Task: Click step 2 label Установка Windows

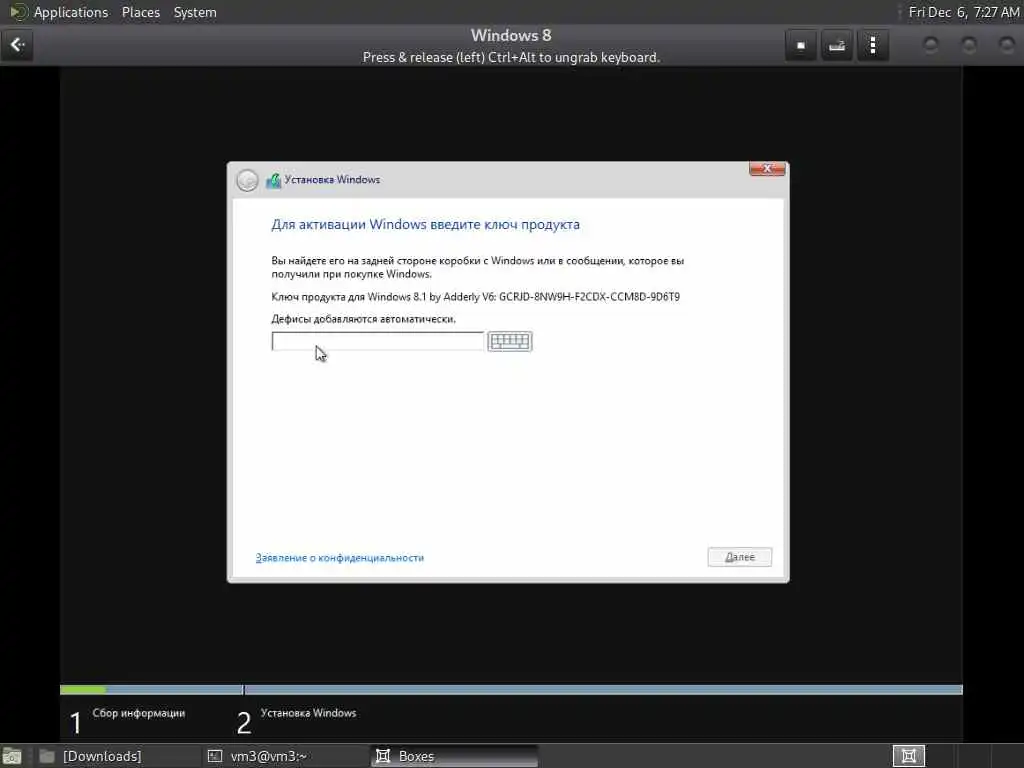Action: 308,713
